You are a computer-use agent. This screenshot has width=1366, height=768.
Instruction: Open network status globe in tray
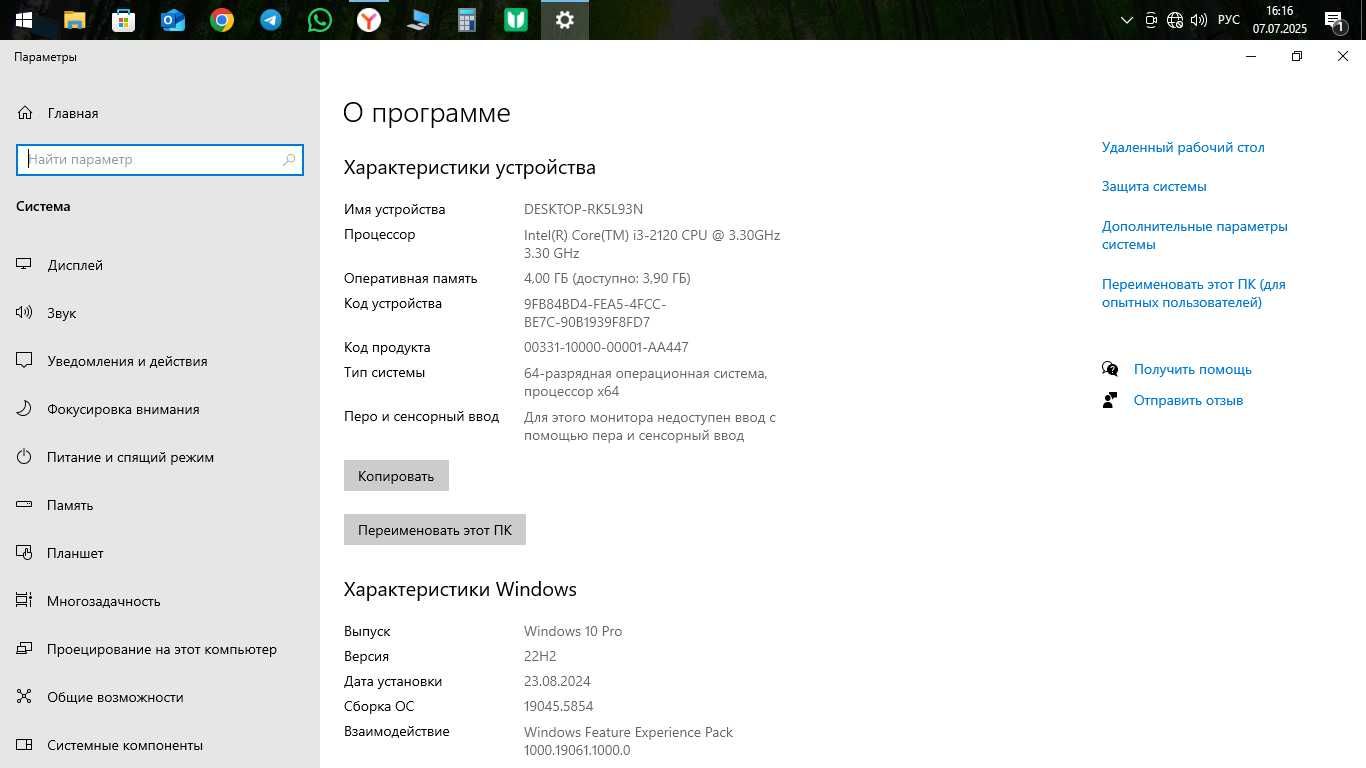tap(1175, 20)
